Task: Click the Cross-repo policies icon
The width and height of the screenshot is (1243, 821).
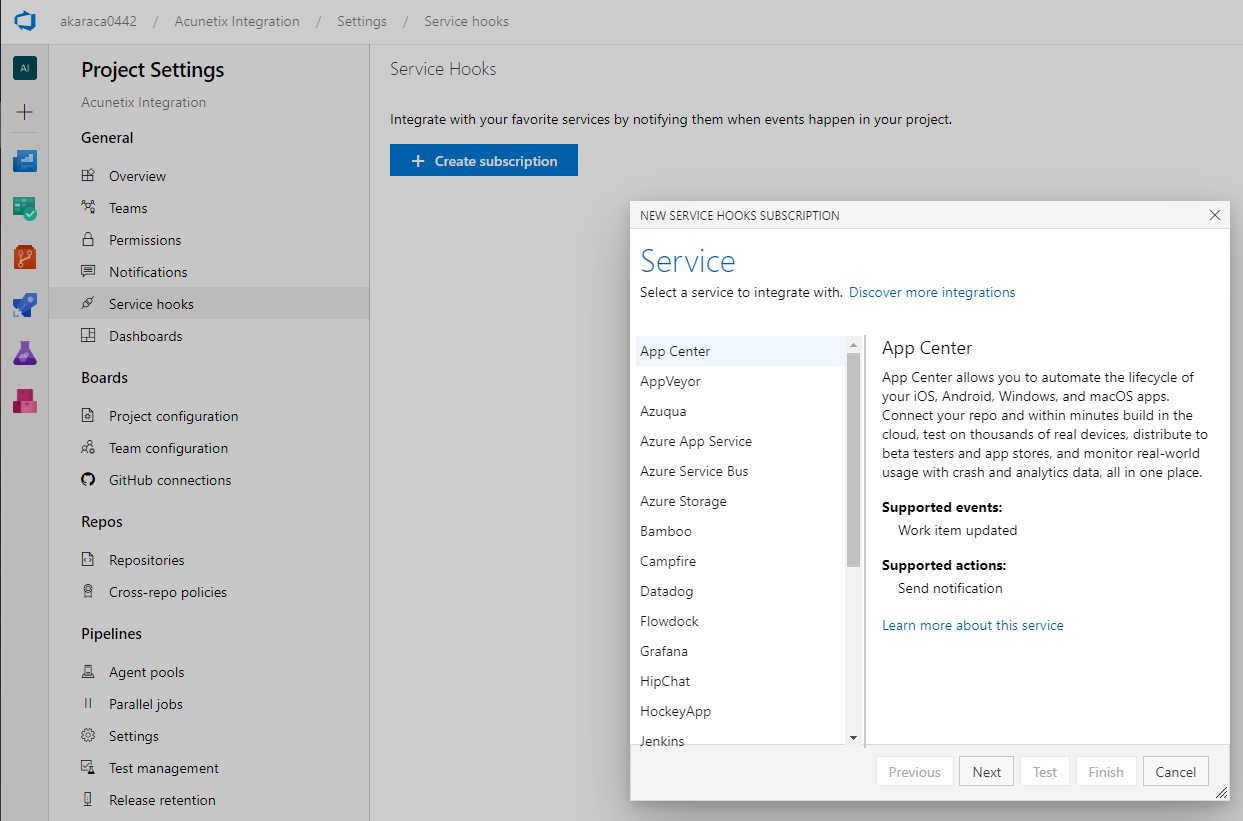Action: 89,592
